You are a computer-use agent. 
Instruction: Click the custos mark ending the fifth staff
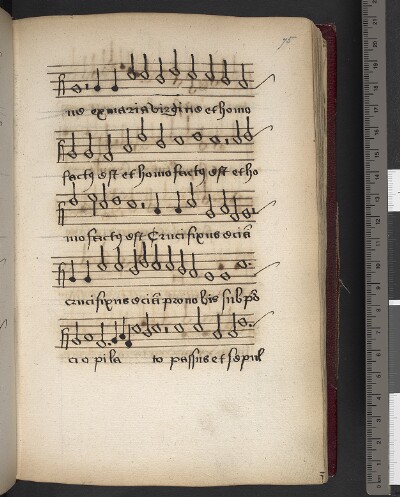point(264,317)
